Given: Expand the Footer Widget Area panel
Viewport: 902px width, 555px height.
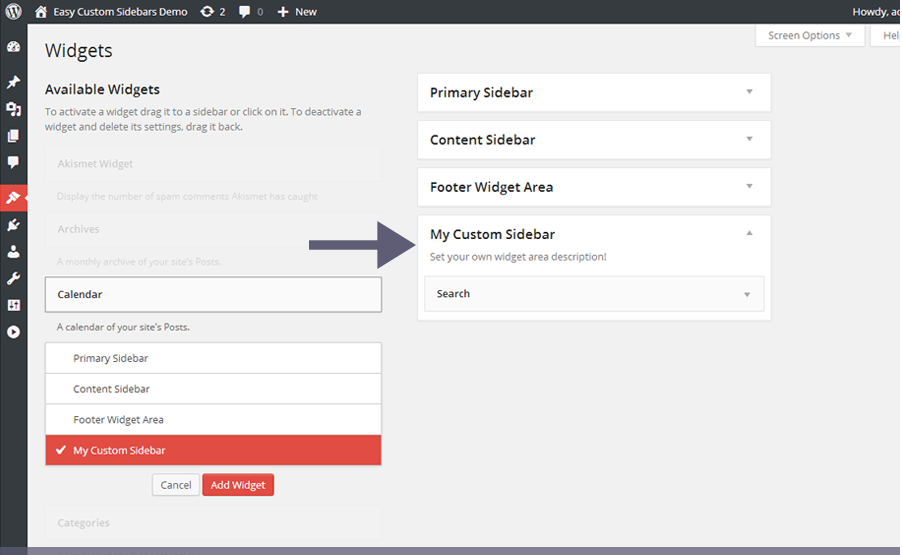Looking at the screenshot, I should [x=749, y=186].
